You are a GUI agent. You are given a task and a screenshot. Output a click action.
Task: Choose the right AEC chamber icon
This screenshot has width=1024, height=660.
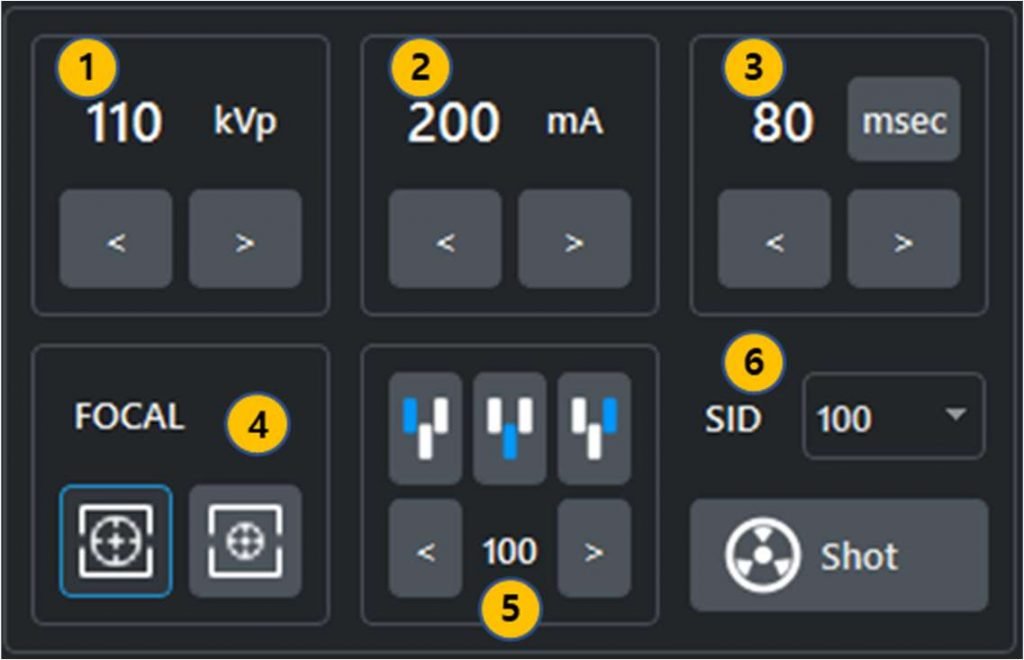pyautogui.click(x=594, y=428)
